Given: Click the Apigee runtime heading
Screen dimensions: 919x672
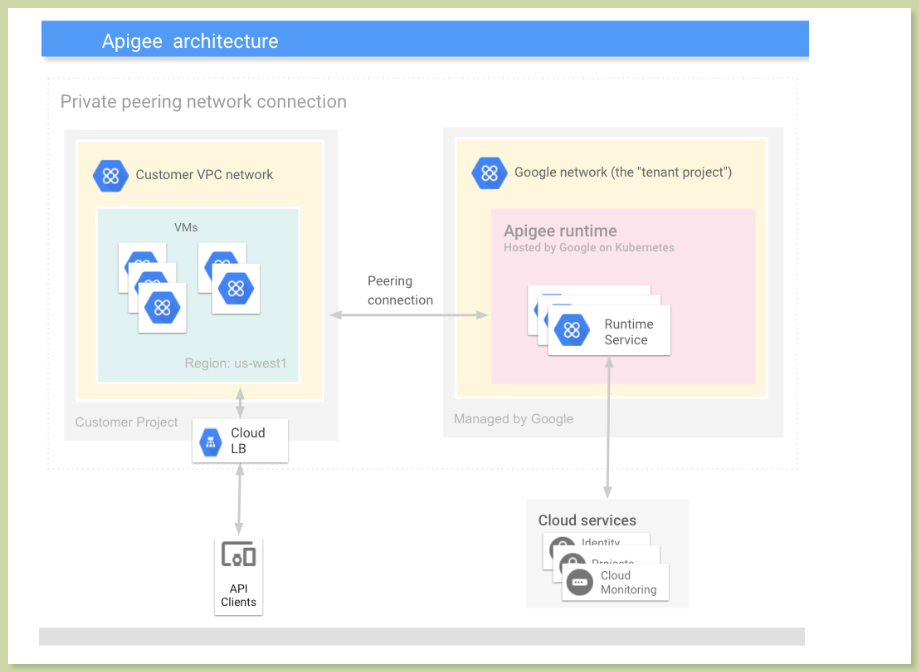Looking at the screenshot, I should (x=560, y=230).
